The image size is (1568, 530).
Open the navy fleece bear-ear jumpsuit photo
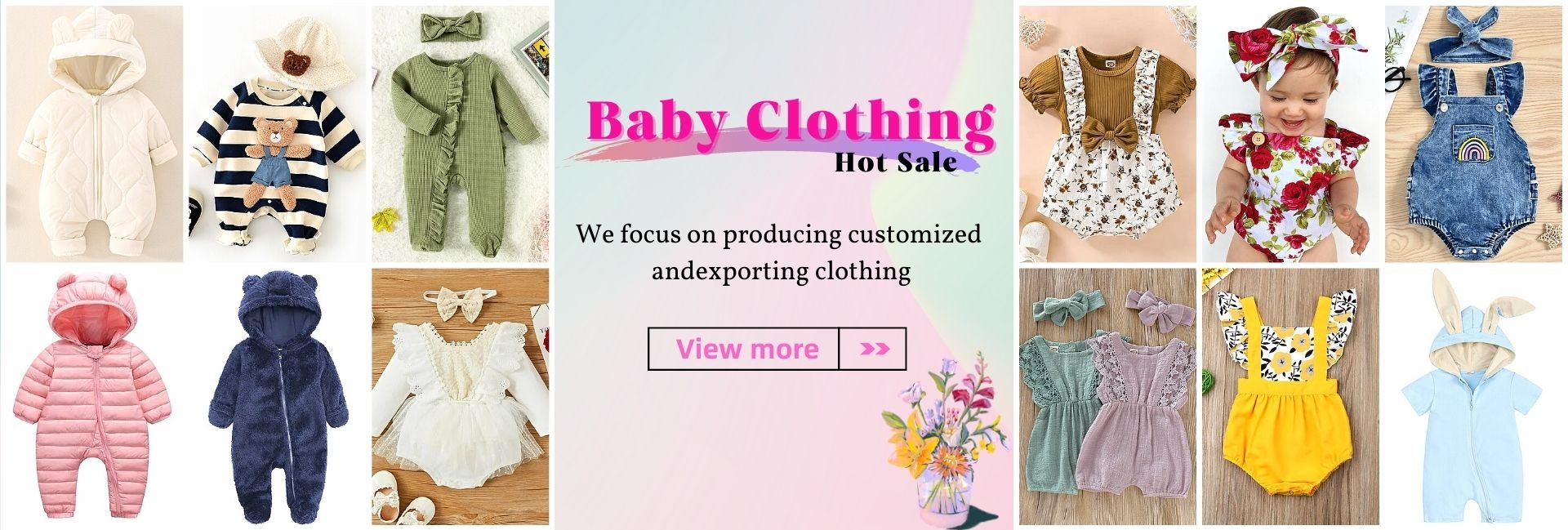click(x=278, y=396)
